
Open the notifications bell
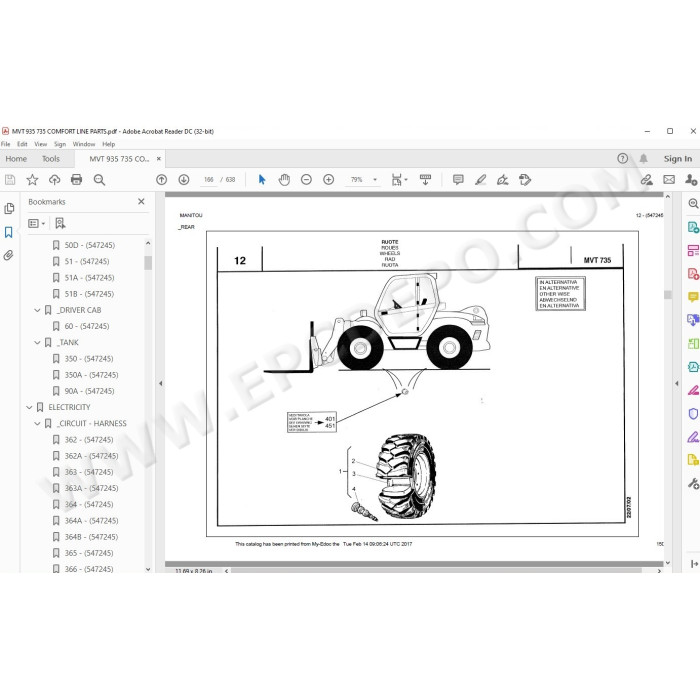643,158
